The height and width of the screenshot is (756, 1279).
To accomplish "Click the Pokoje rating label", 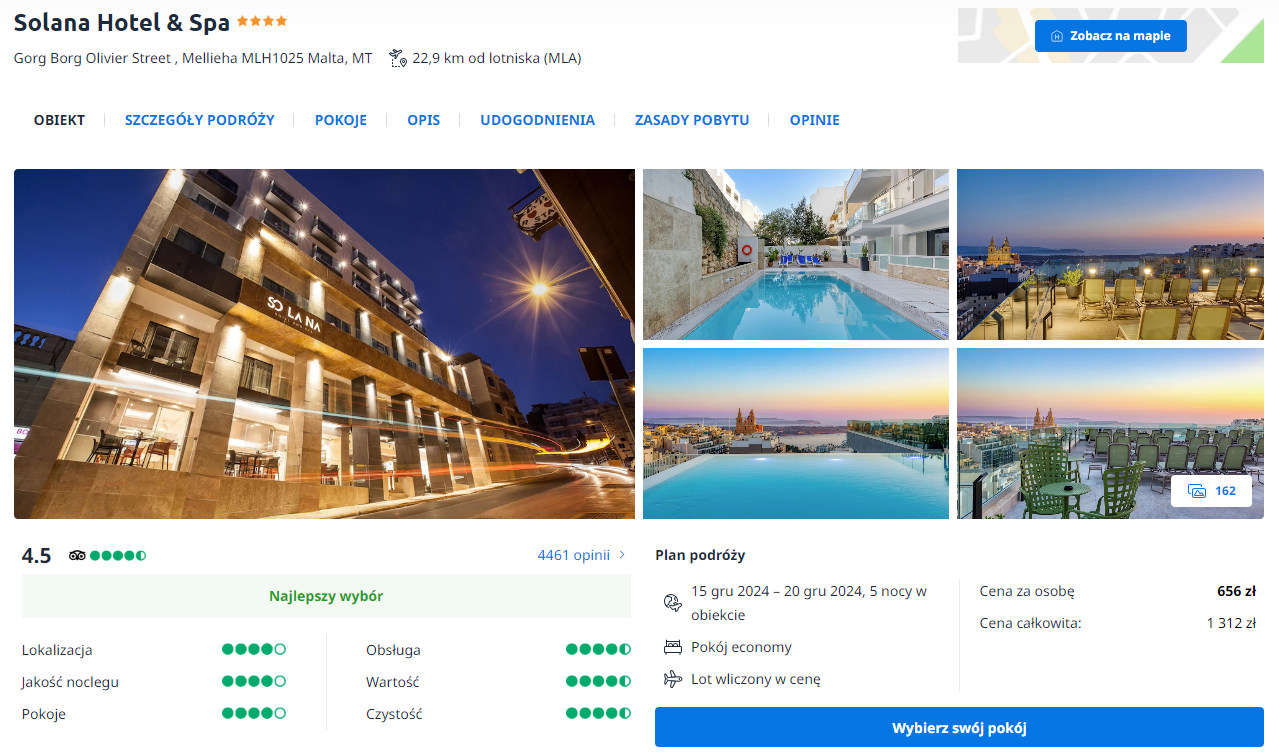I will 44,714.
